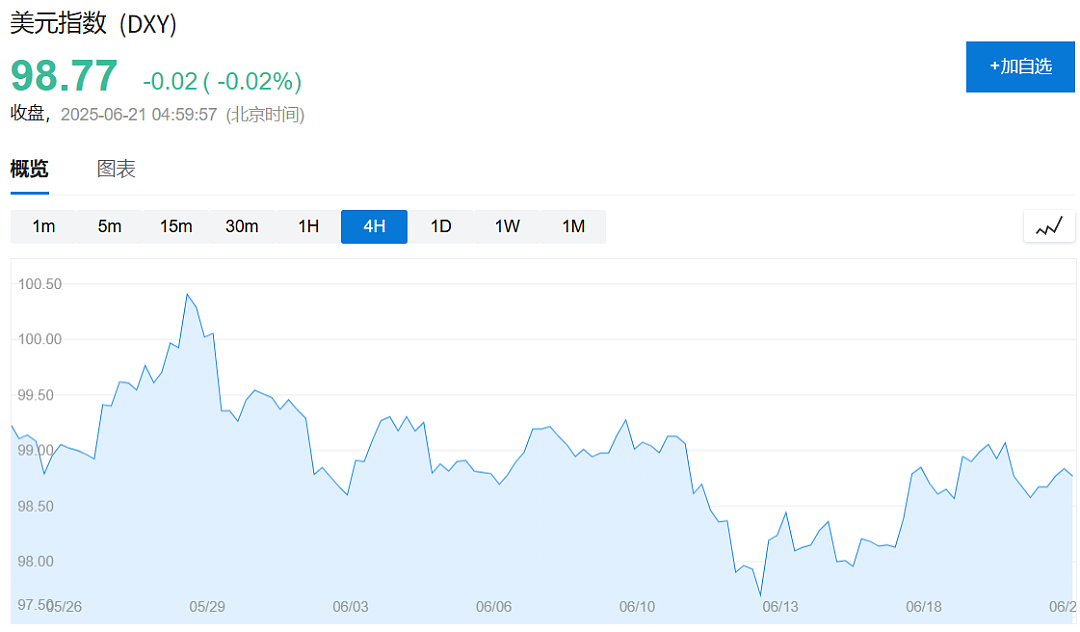Click the 美元指数 (DXY) title

pos(93,23)
